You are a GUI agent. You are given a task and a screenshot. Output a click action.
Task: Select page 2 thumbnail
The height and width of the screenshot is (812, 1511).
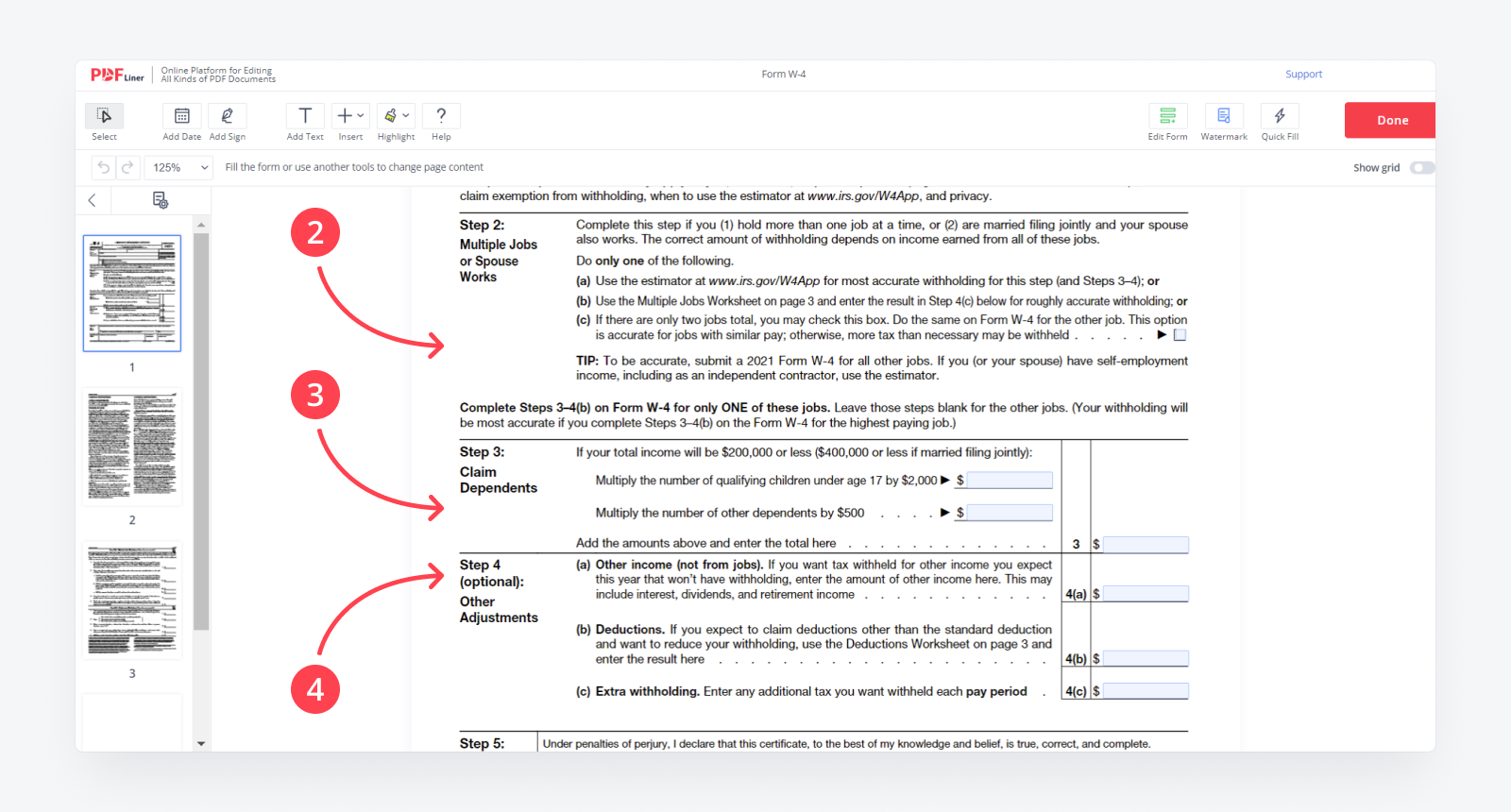[x=132, y=447]
